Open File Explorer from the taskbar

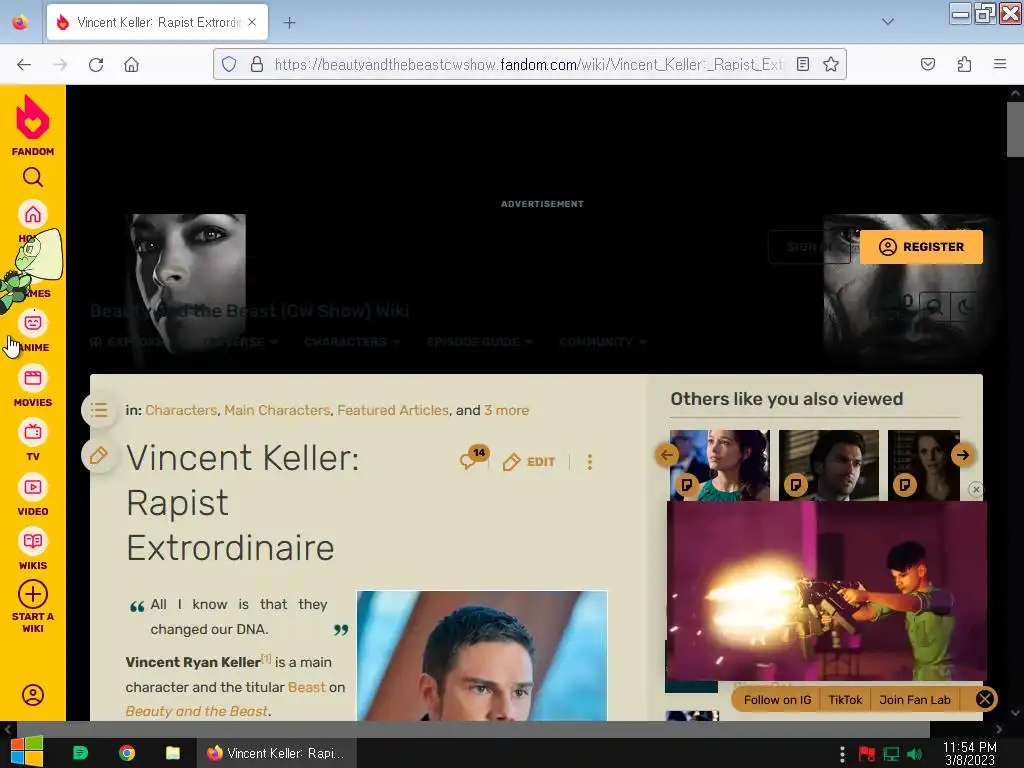(x=172, y=753)
